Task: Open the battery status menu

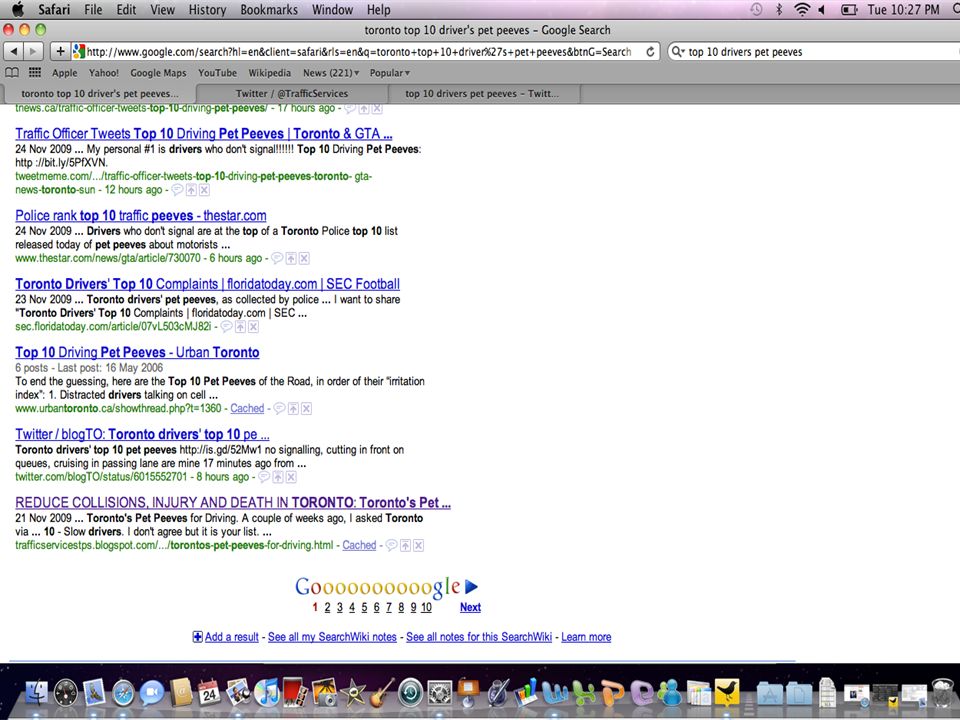Action: coord(849,9)
